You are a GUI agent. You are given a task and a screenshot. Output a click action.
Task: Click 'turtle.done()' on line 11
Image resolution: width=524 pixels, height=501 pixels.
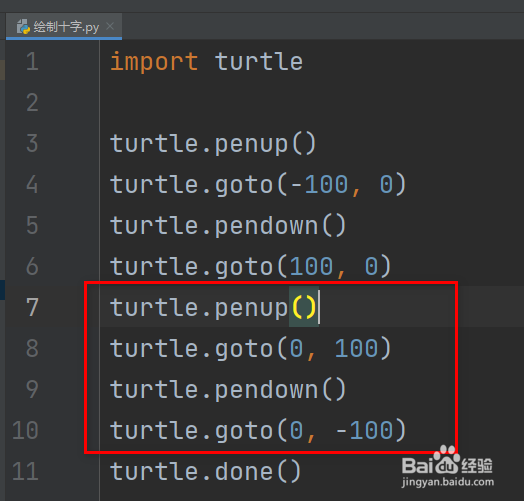(206, 472)
